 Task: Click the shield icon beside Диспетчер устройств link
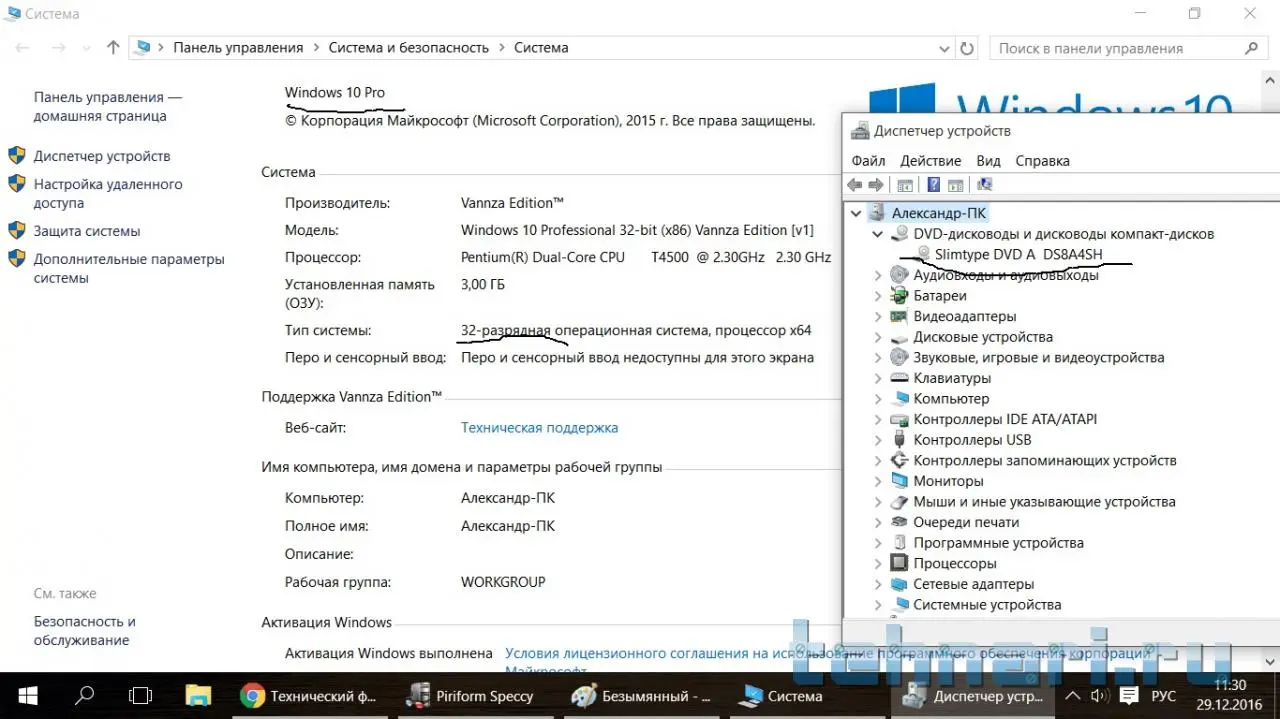pyautogui.click(x=16, y=156)
